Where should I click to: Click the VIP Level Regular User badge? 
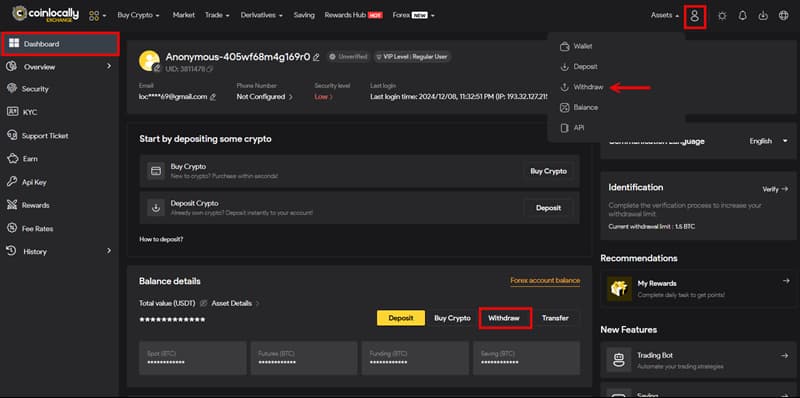(413, 57)
